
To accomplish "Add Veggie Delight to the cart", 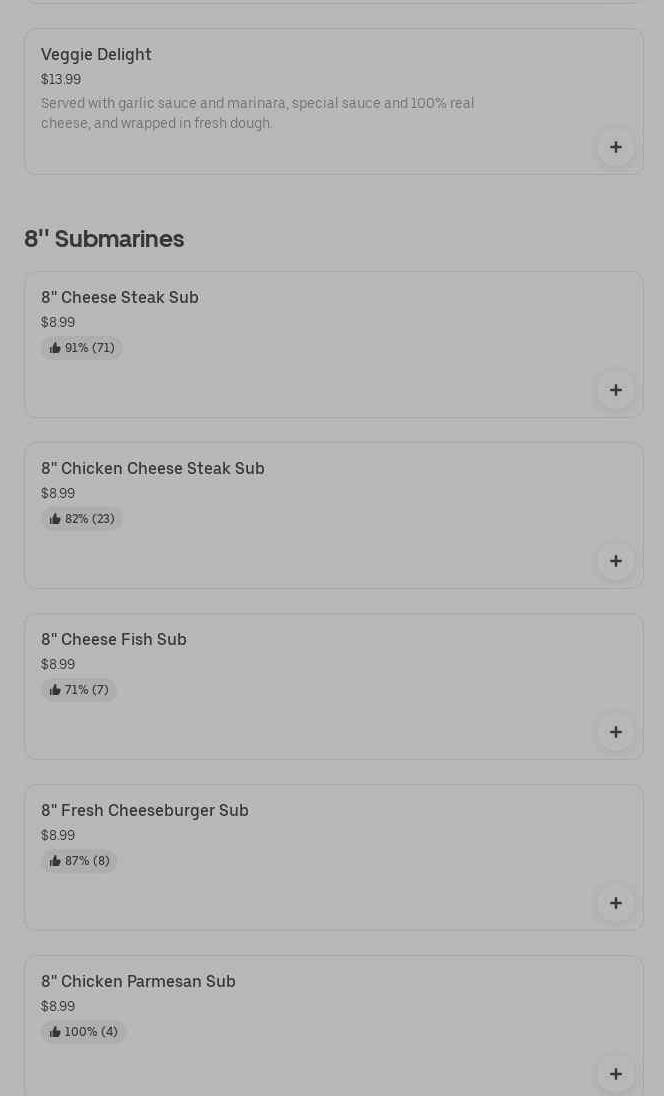I will pos(615,148).
